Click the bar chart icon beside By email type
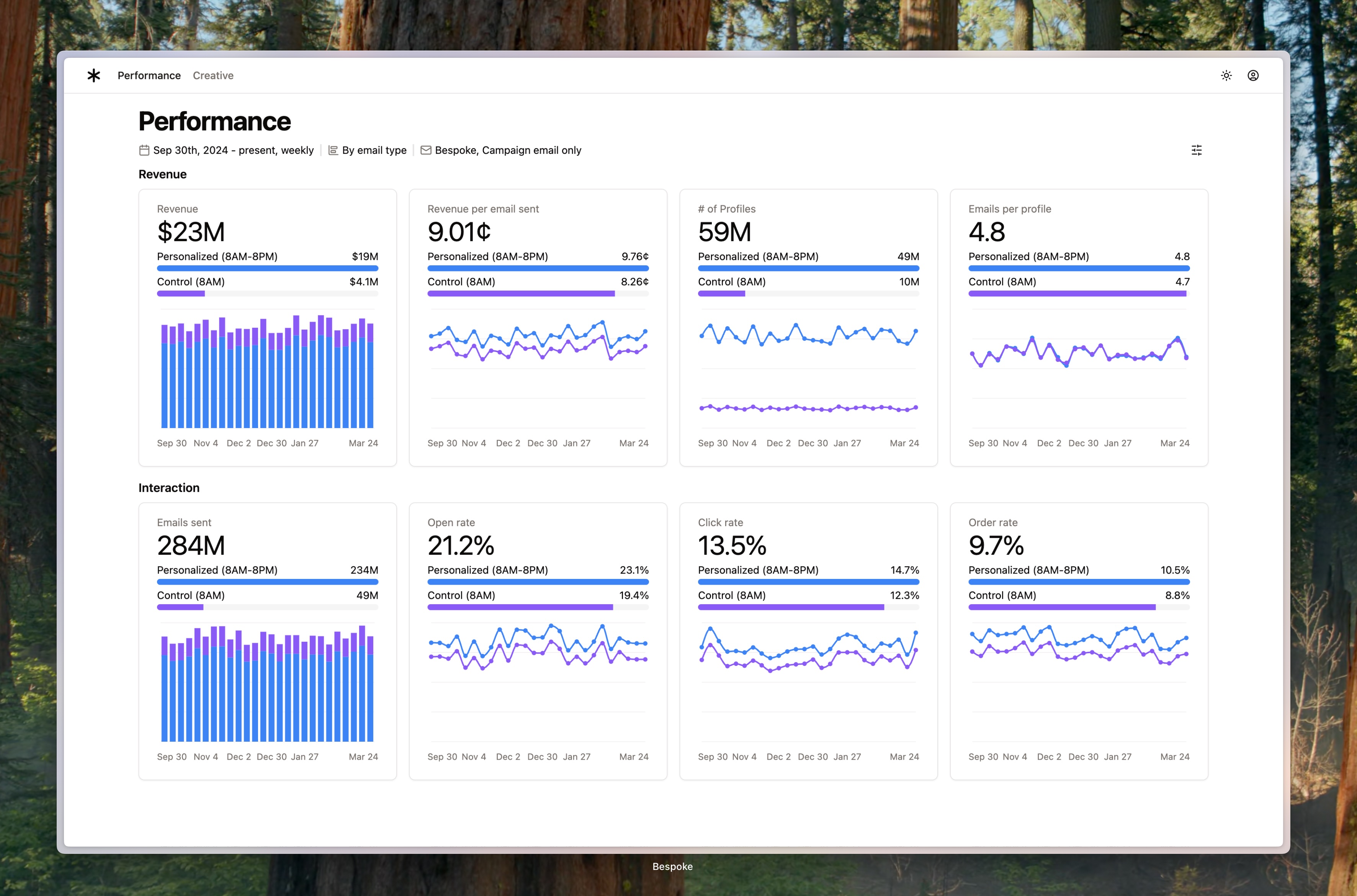This screenshot has height=896, width=1357. tap(333, 150)
